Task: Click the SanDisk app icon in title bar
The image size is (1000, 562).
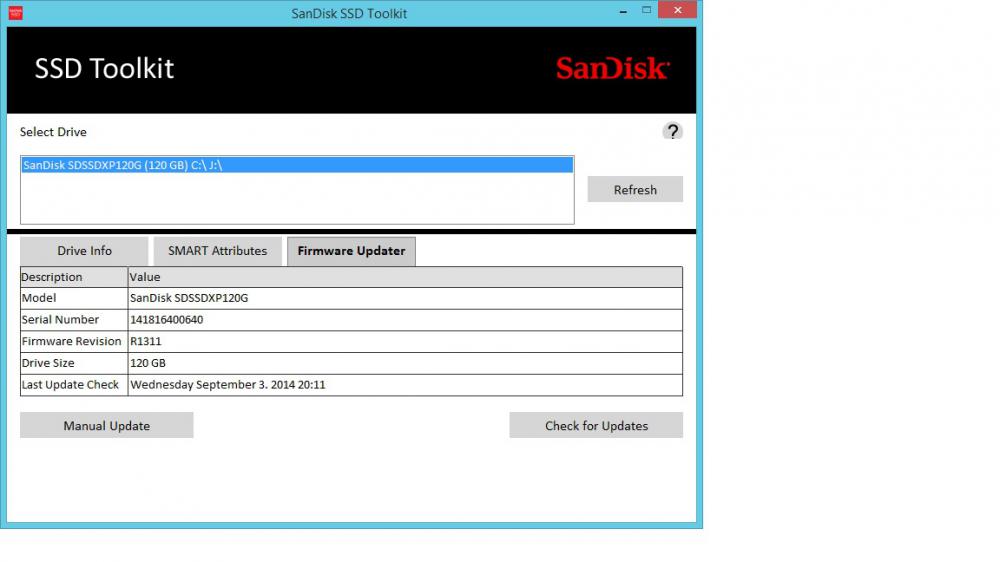Action: (x=16, y=13)
